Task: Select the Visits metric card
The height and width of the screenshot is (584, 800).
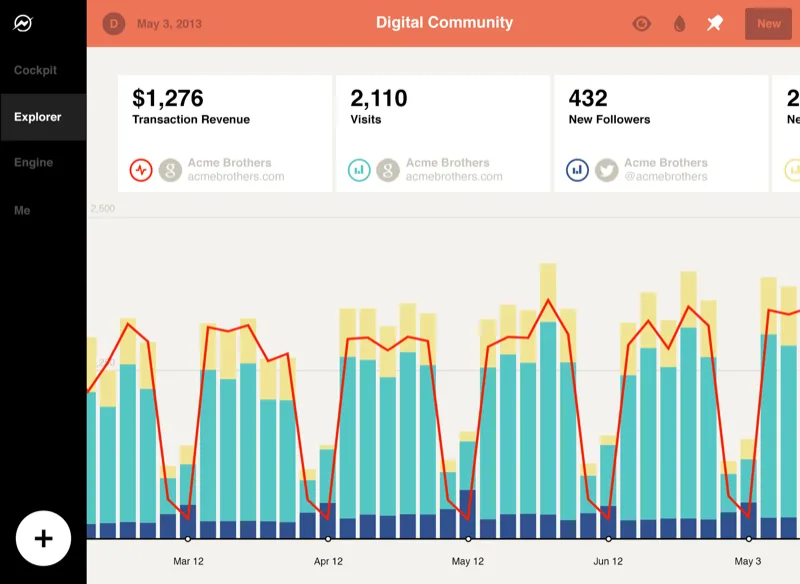Action: 443,134
